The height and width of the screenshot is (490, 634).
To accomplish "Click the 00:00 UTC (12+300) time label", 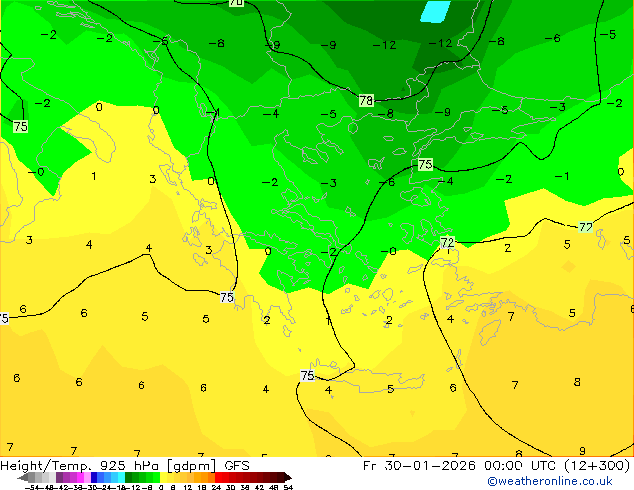I will [557, 466].
